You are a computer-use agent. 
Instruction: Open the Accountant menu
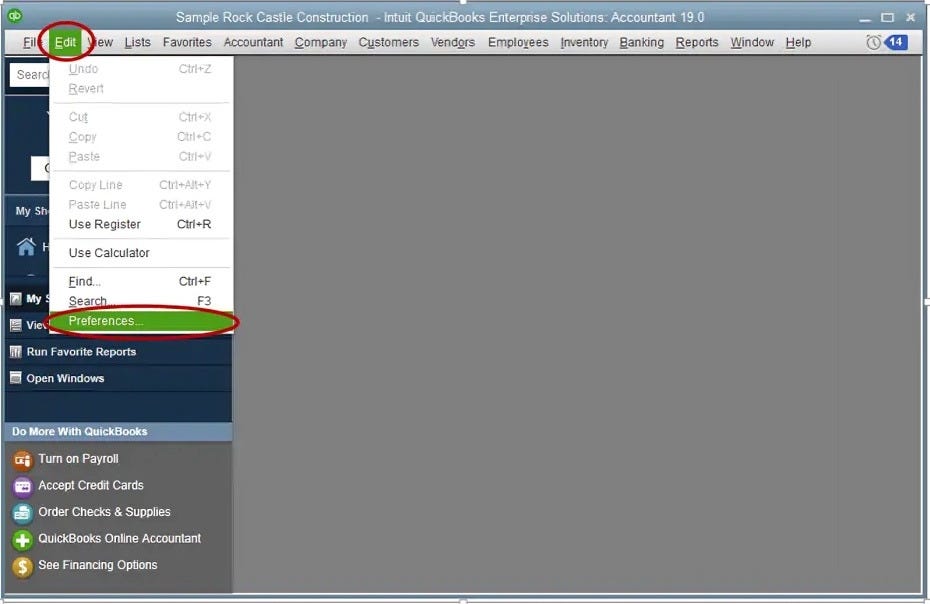point(253,42)
